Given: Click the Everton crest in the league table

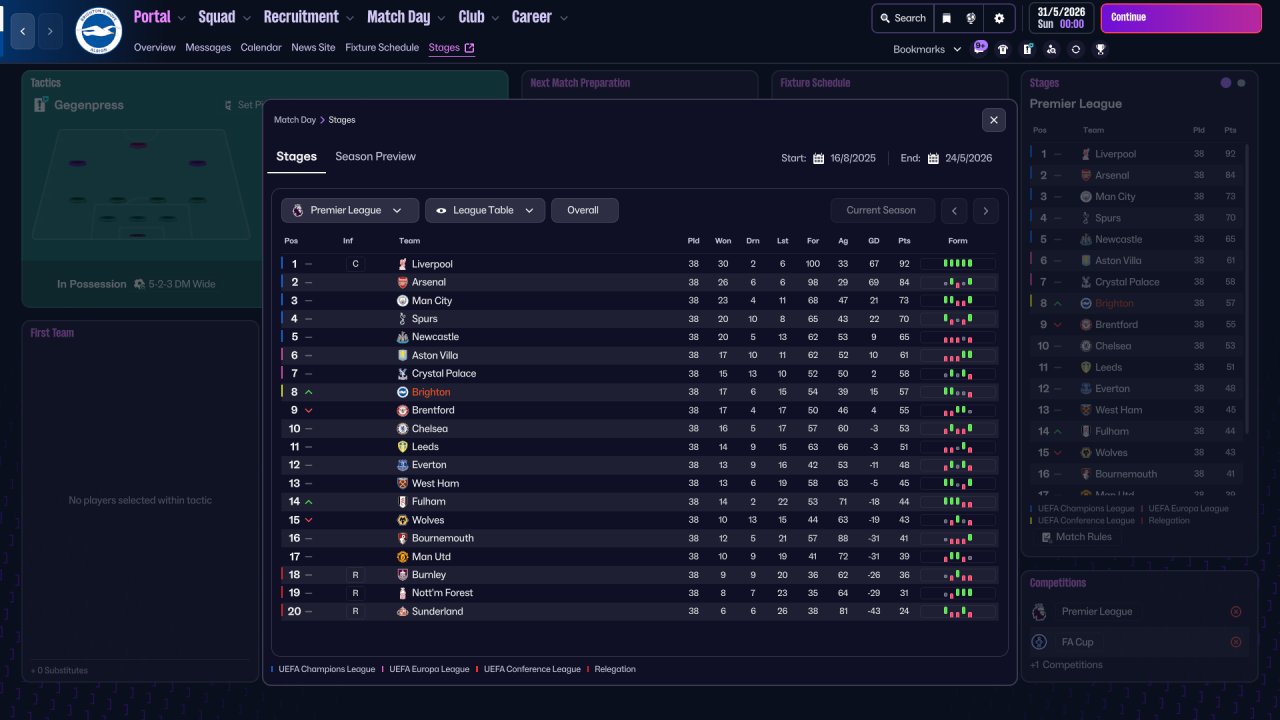Looking at the screenshot, I should (x=403, y=465).
